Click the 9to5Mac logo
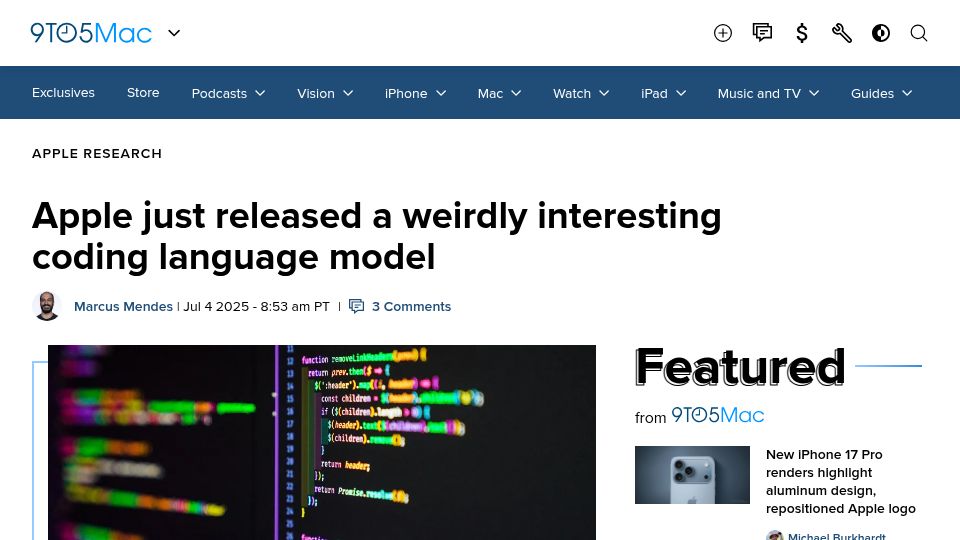 91,33
